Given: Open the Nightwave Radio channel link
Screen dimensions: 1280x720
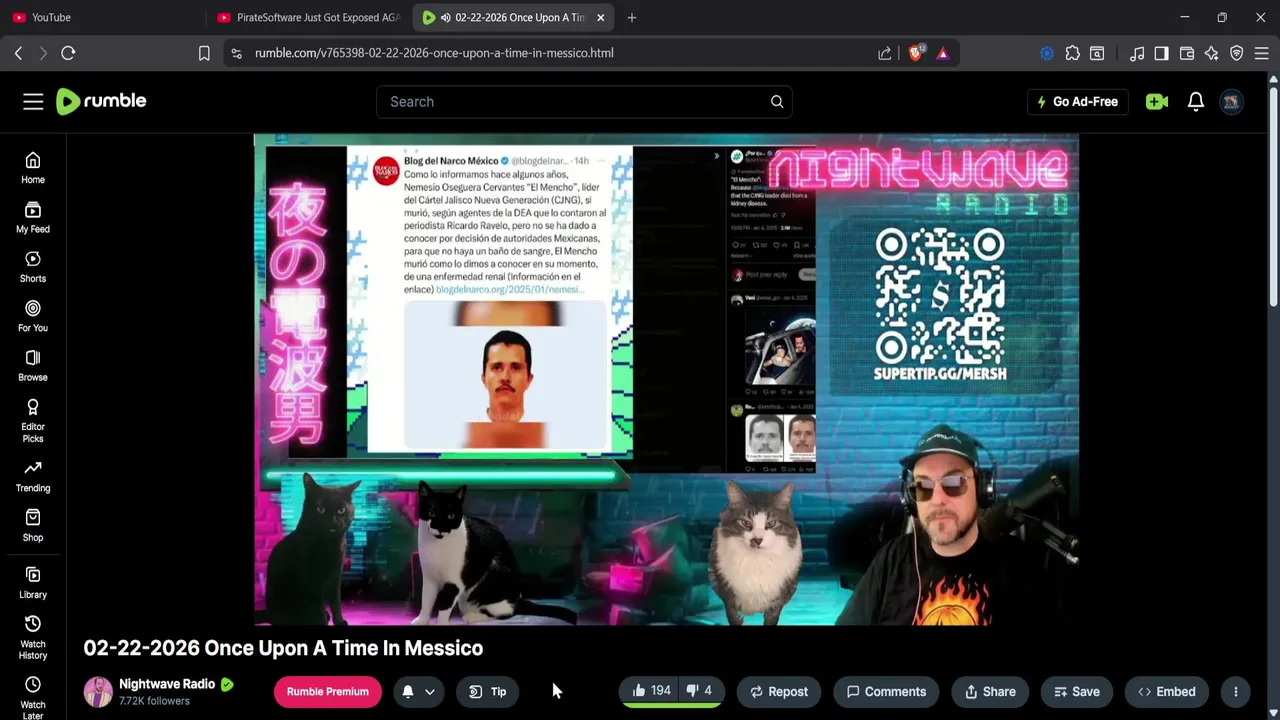Looking at the screenshot, I should click(167, 684).
